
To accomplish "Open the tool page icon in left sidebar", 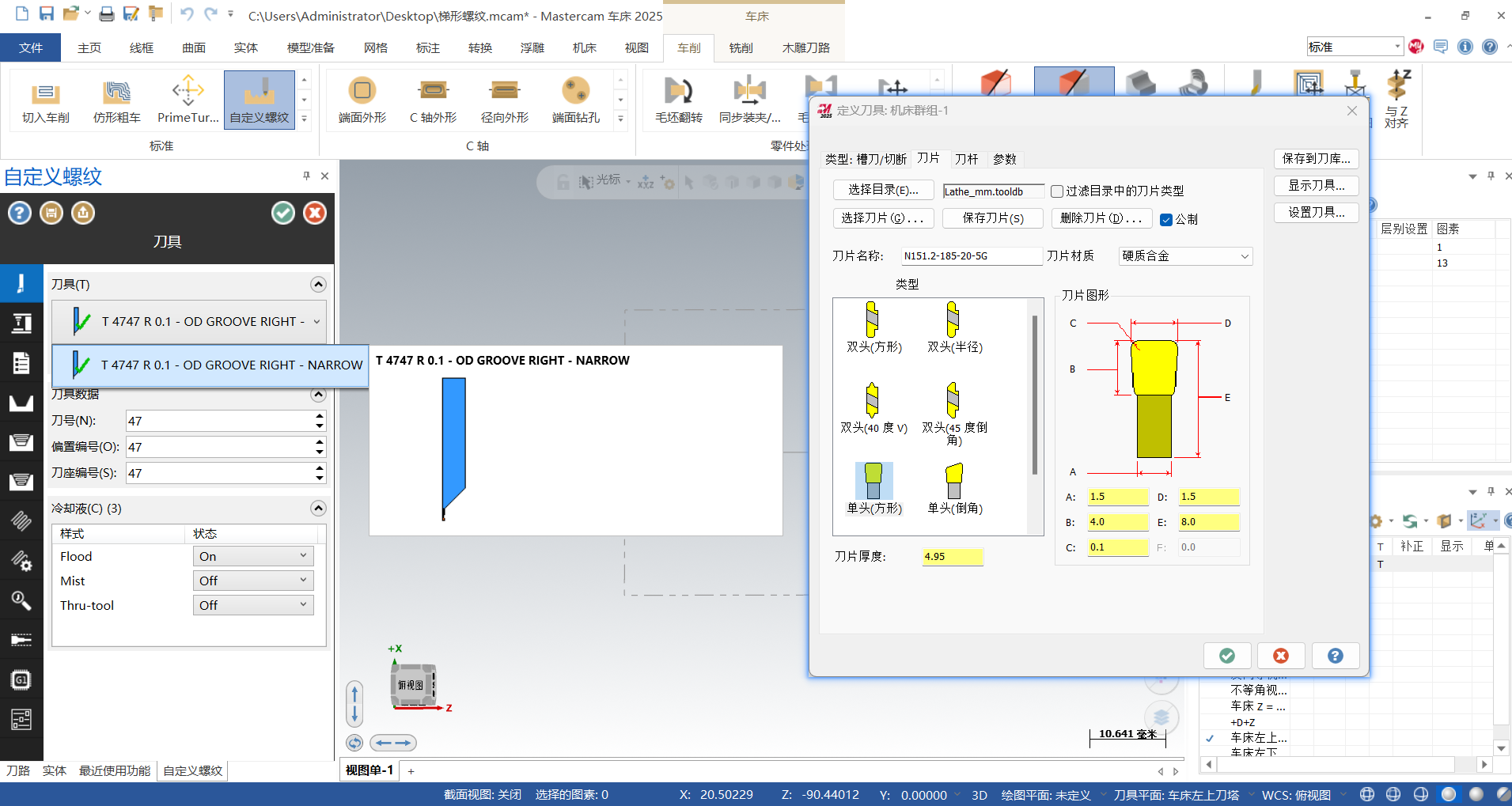I will tap(21, 283).
